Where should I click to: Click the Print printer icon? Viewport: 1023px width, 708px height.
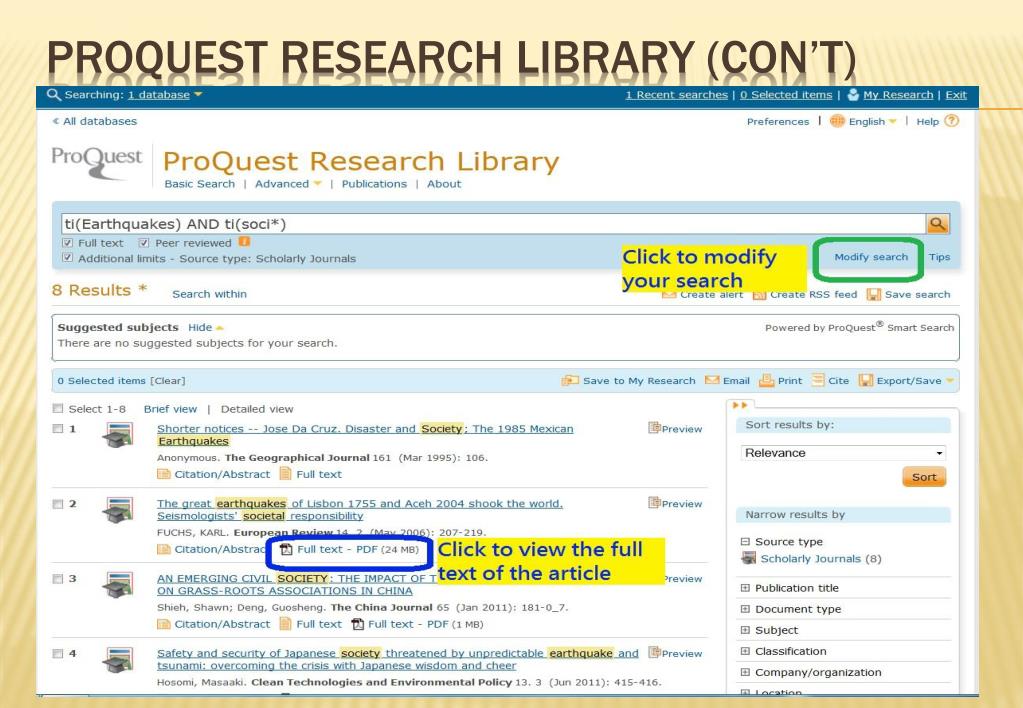pyautogui.click(x=767, y=380)
